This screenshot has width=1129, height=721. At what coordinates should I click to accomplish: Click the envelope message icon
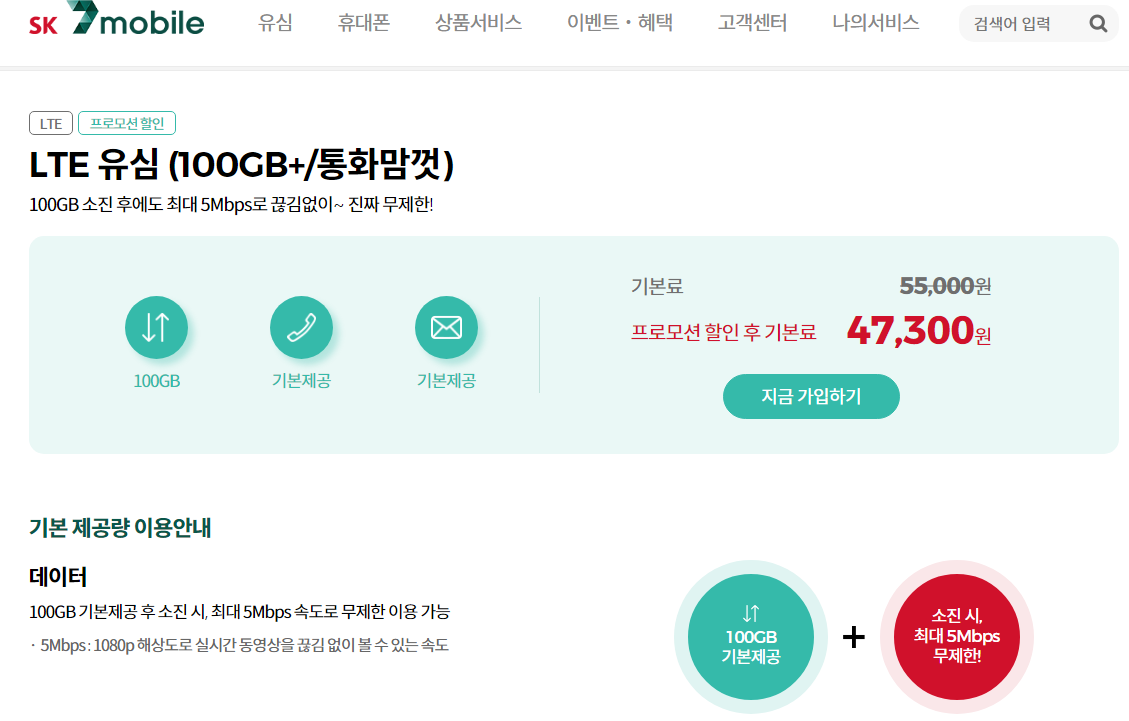click(x=446, y=327)
